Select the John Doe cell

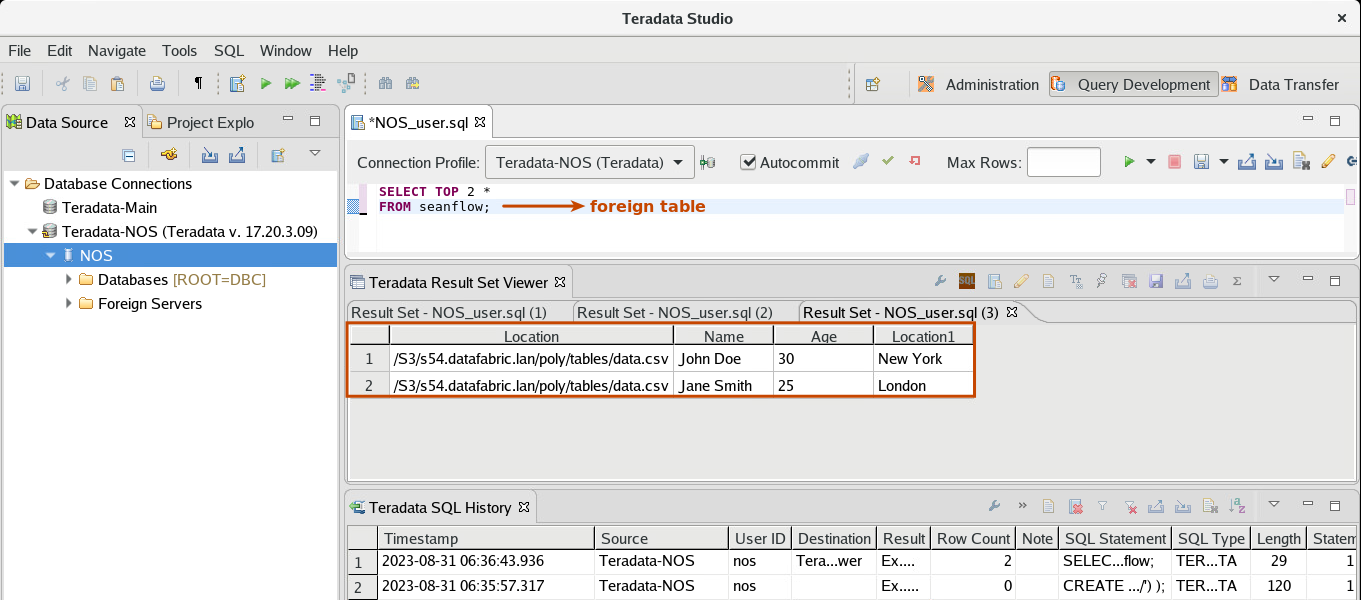click(x=723, y=359)
